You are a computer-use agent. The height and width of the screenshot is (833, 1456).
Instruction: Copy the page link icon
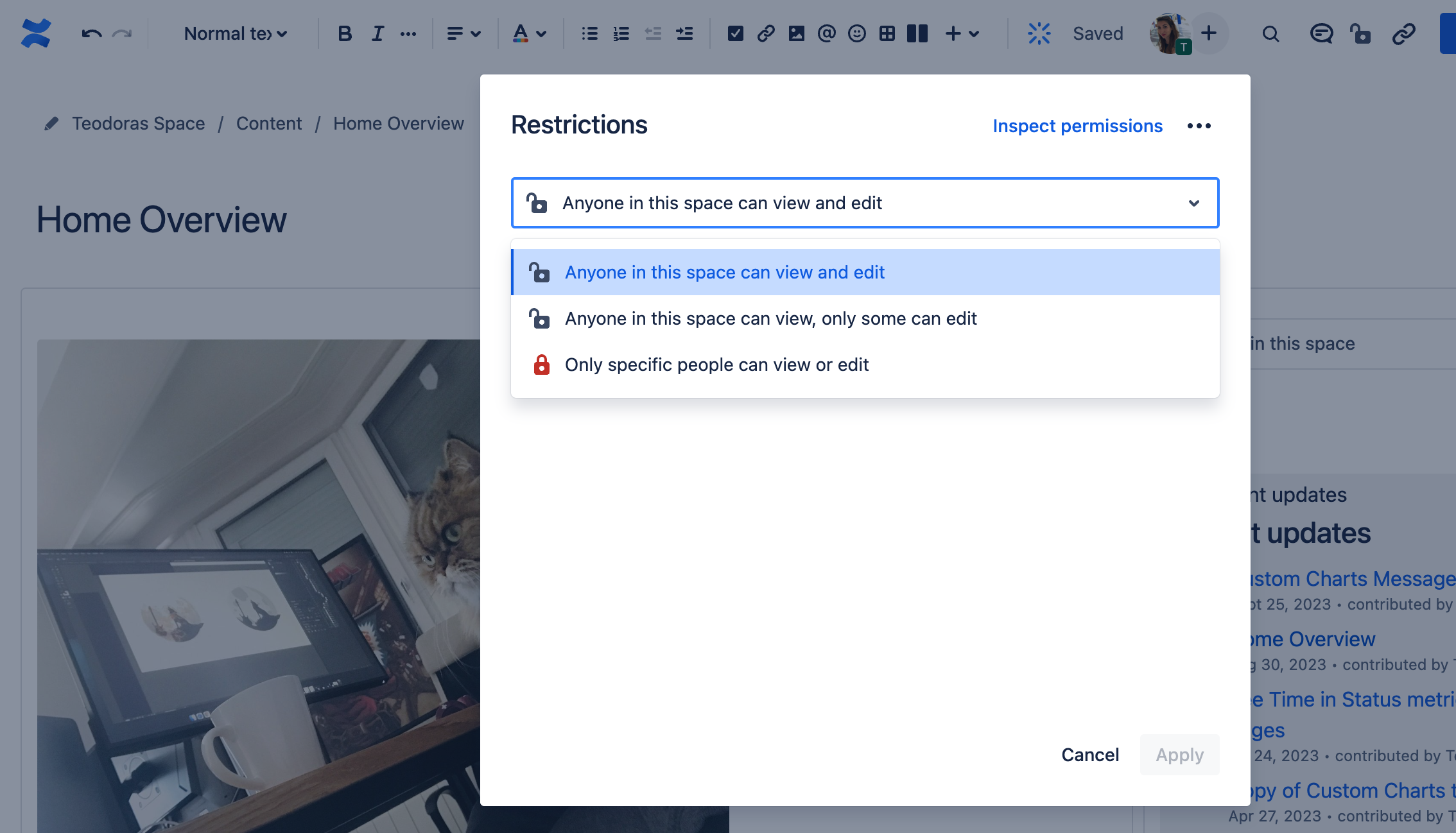tap(1404, 33)
